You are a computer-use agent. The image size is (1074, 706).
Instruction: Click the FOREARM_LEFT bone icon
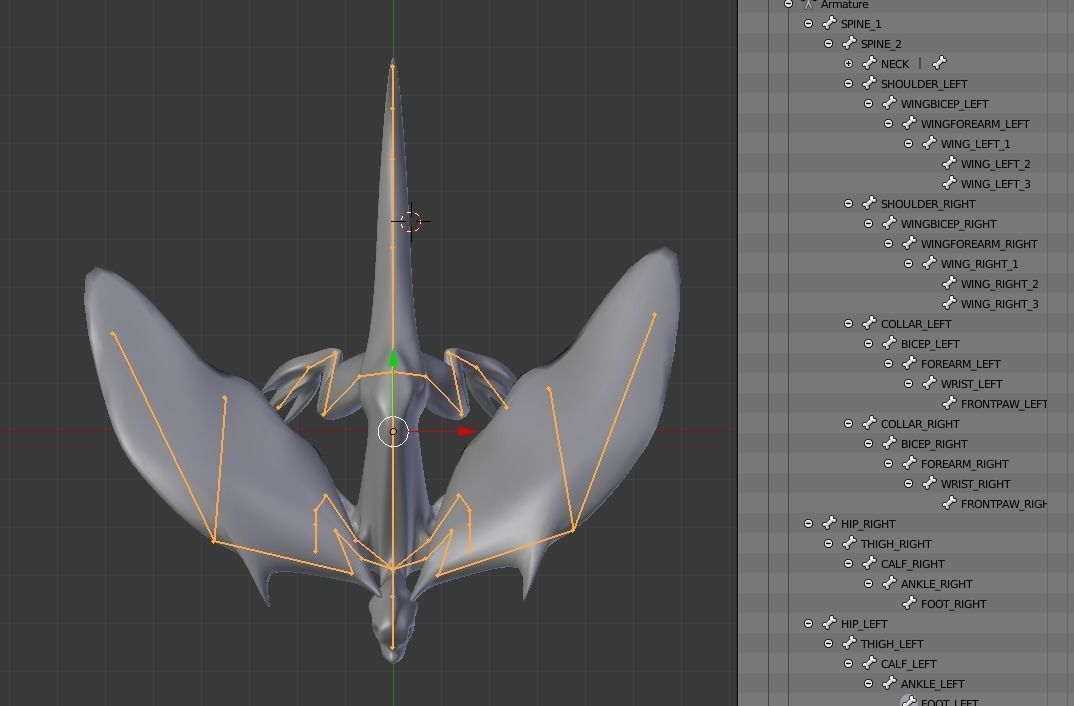pos(910,364)
